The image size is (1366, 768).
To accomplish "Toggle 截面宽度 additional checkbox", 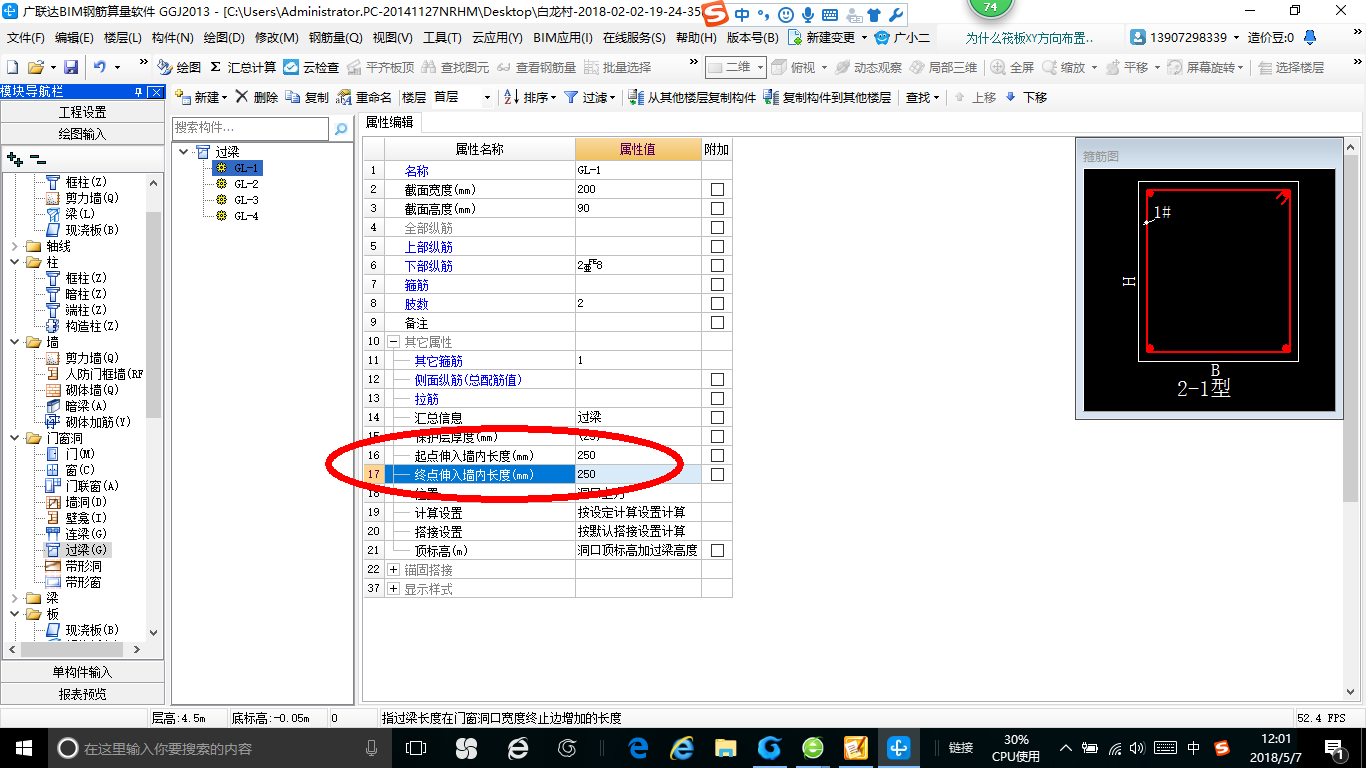I will tap(717, 189).
